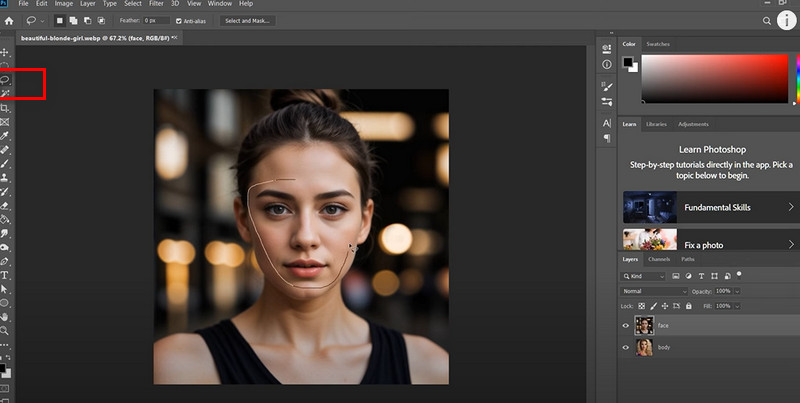Click the toolbar foreground color swatch
This screenshot has height=403, width=800.
(x=2, y=368)
